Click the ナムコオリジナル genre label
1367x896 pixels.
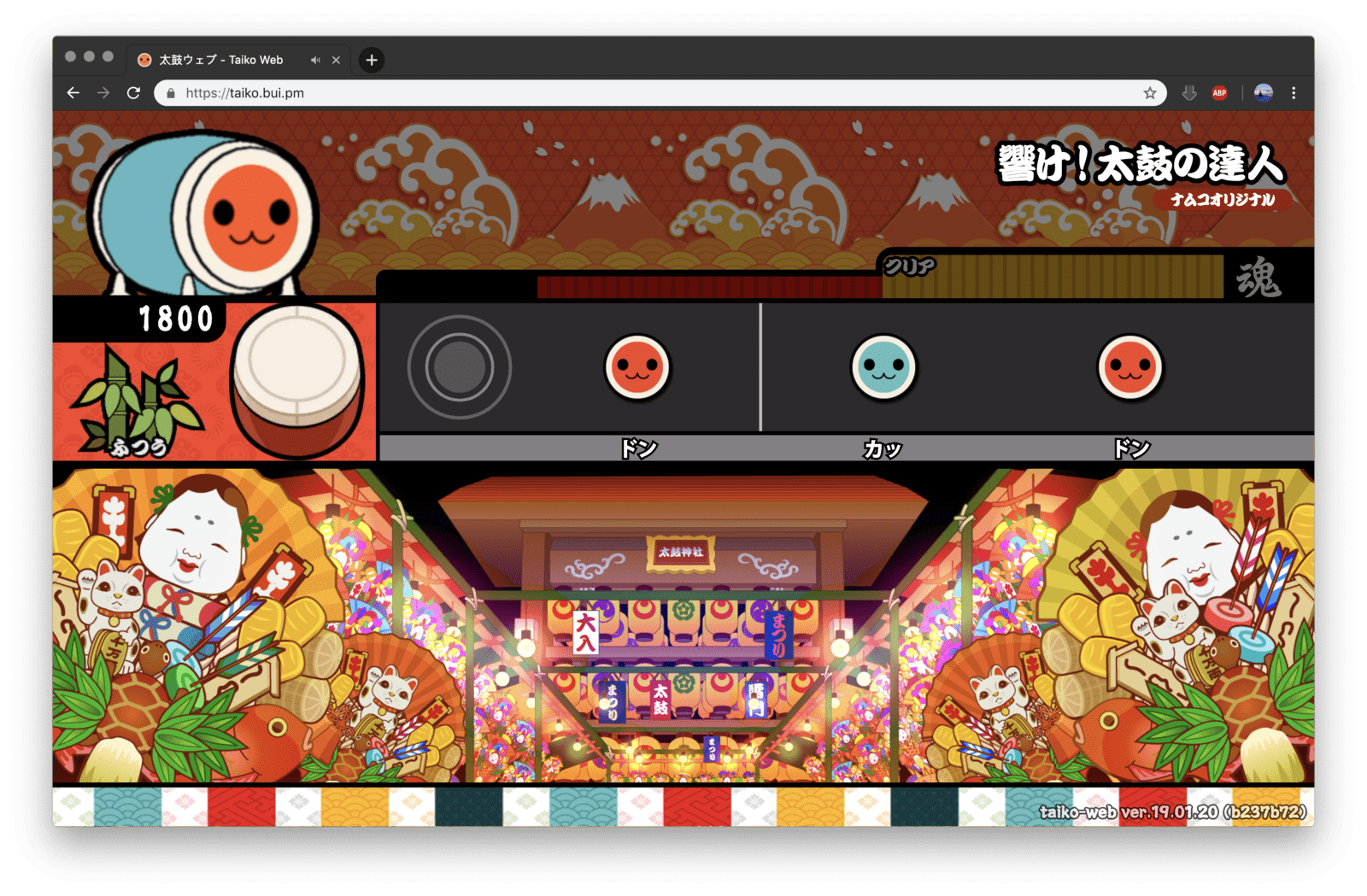1223,200
